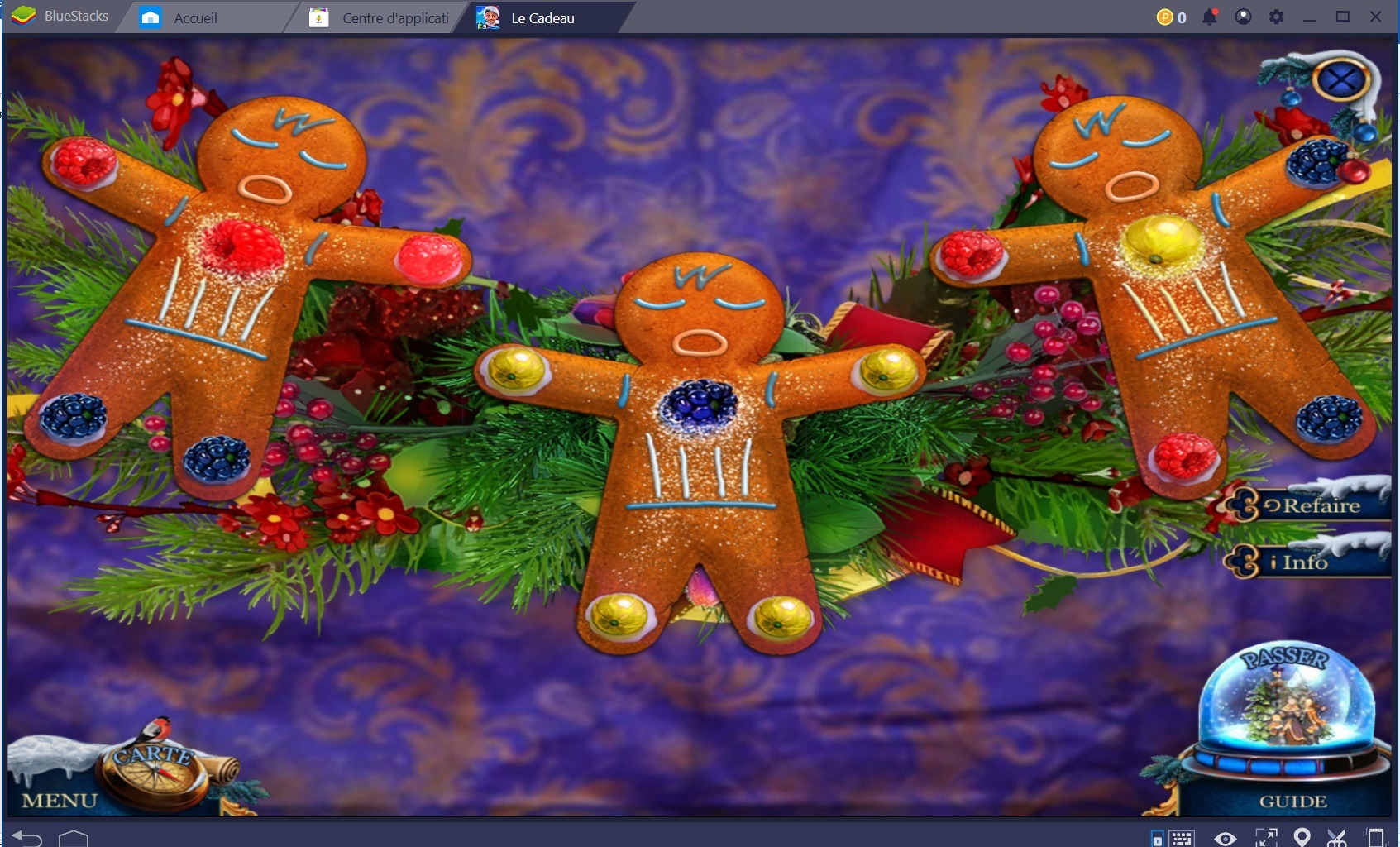Enter fullscreen with the expand icon

1266,838
